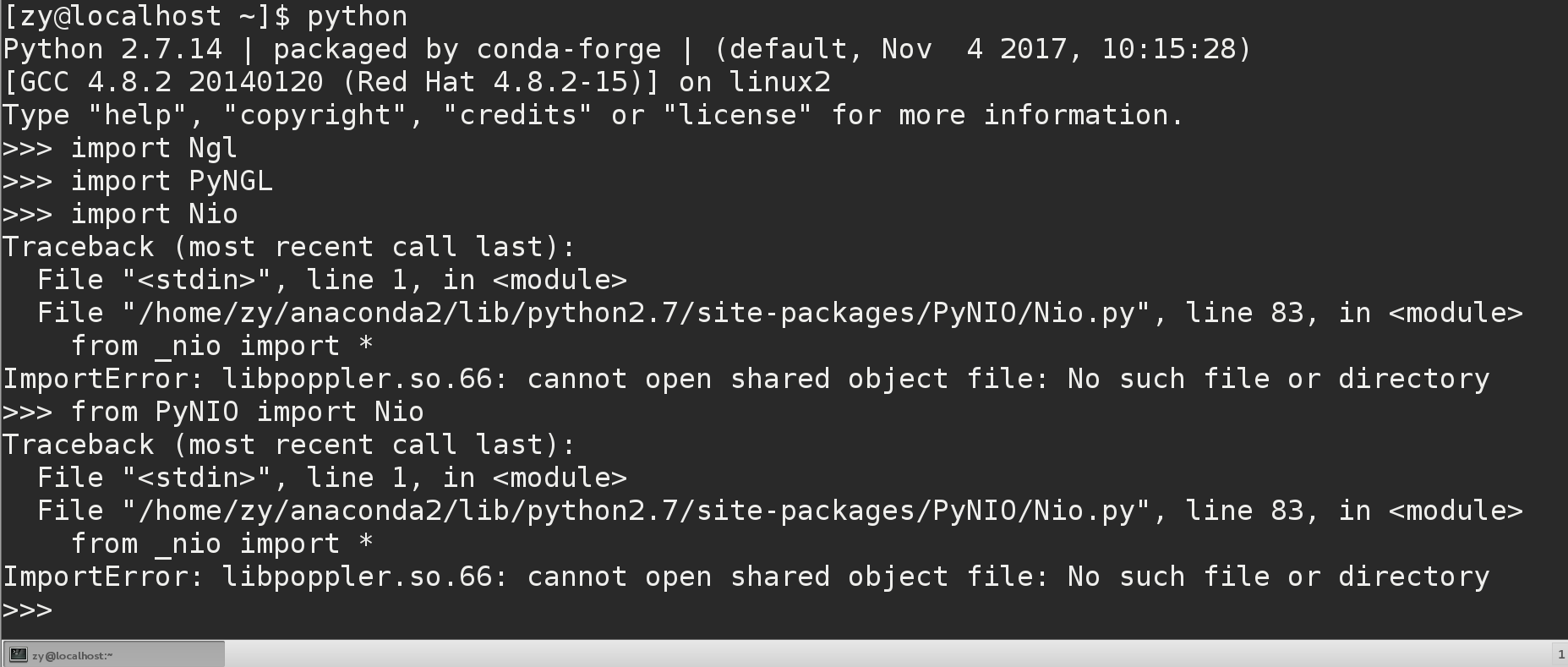
Task: Click the first "Traceback (most recent call last)" line
Action: click(x=288, y=247)
